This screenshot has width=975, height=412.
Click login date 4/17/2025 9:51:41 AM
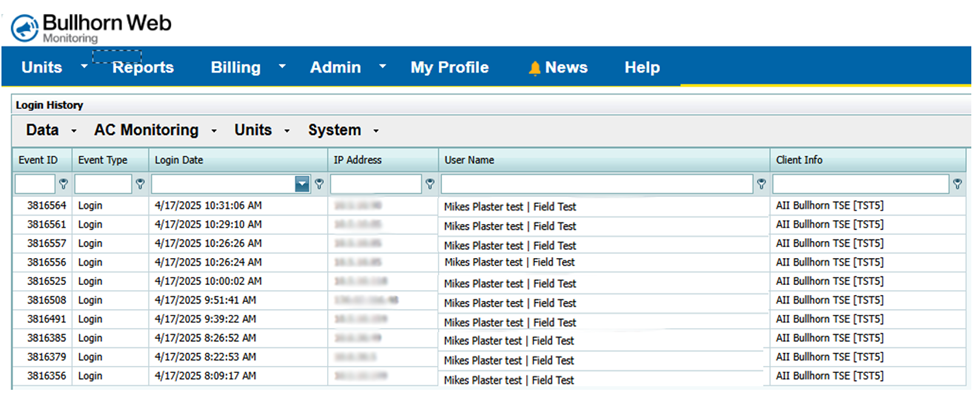point(205,300)
